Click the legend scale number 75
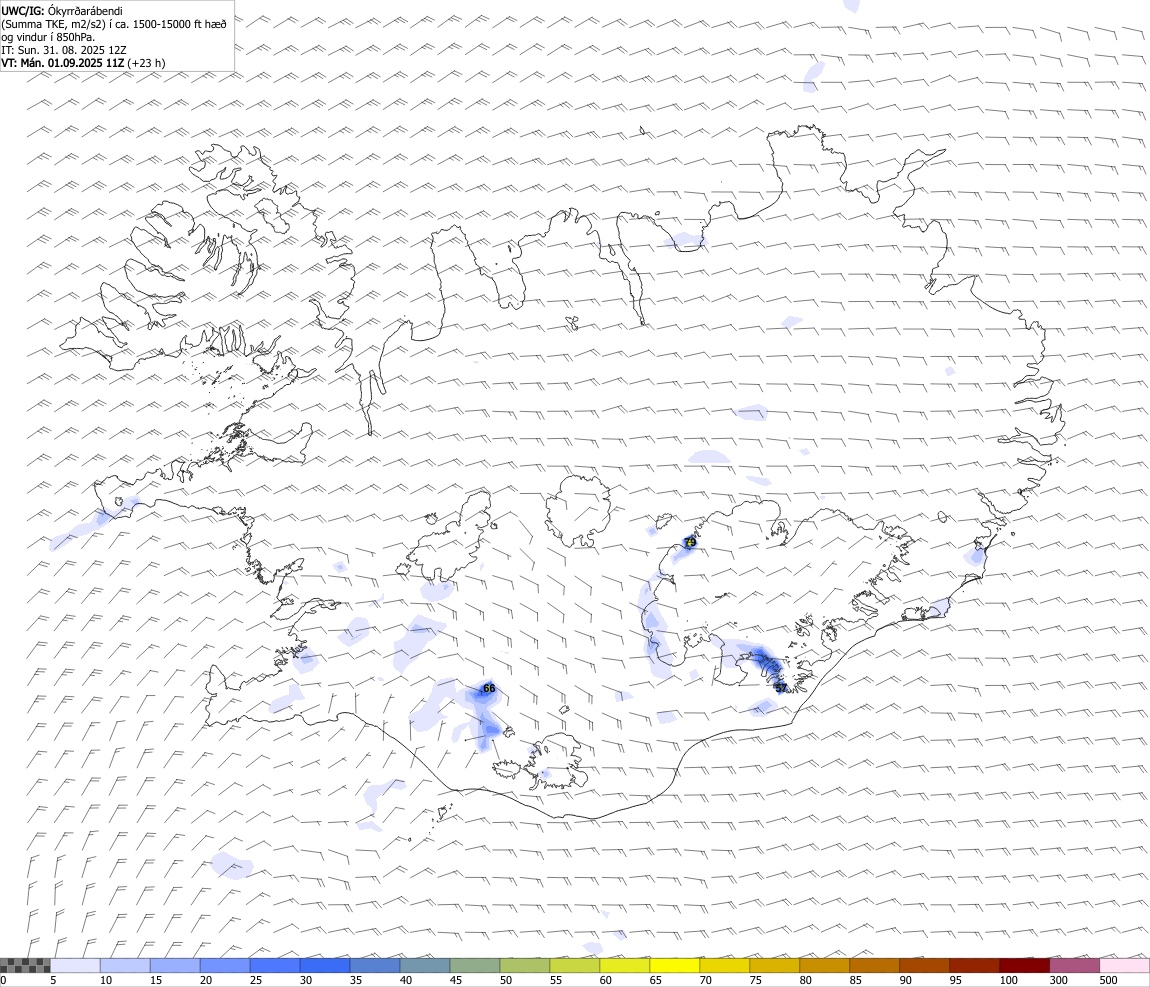 [x=756, y=980]
